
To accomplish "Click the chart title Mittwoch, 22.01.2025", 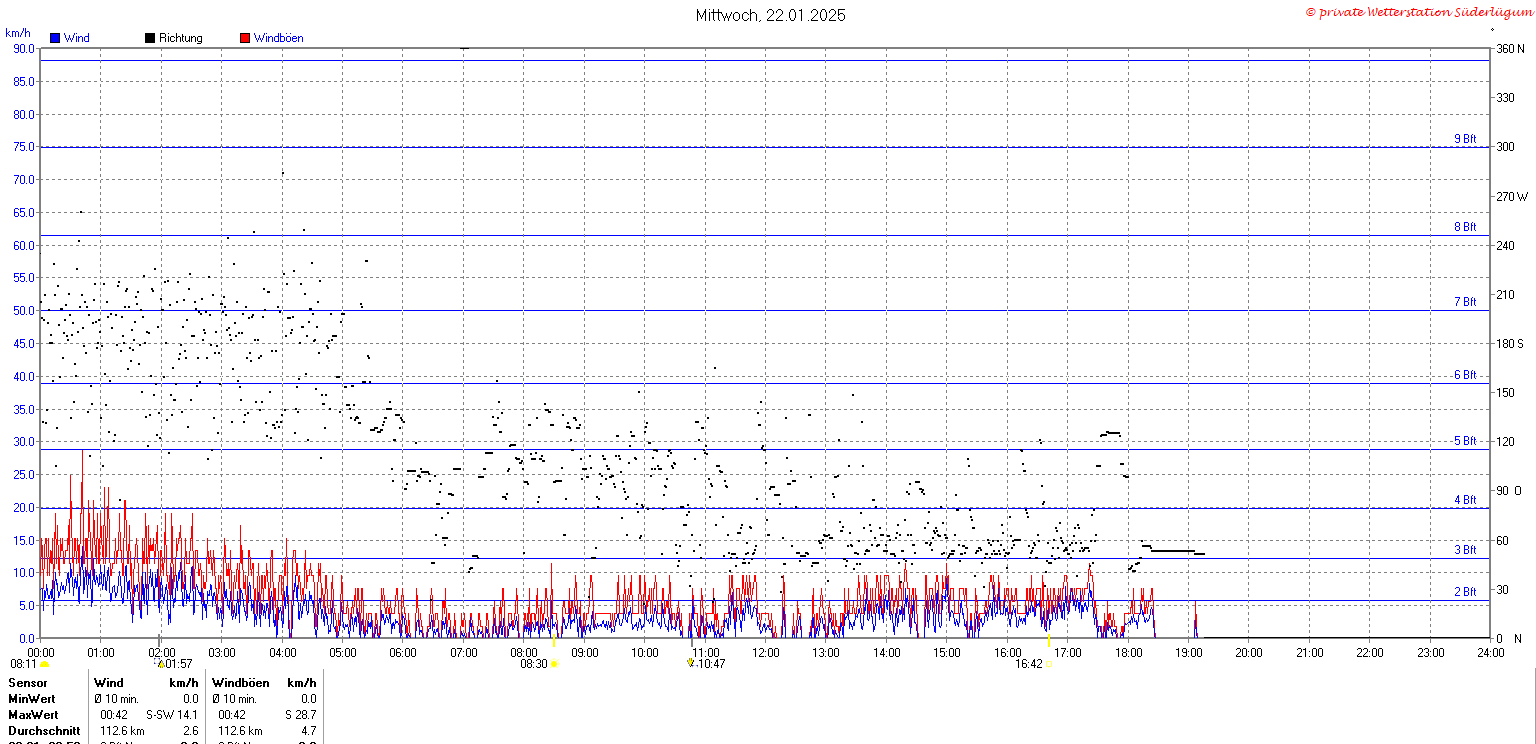I will pos(770,15).
